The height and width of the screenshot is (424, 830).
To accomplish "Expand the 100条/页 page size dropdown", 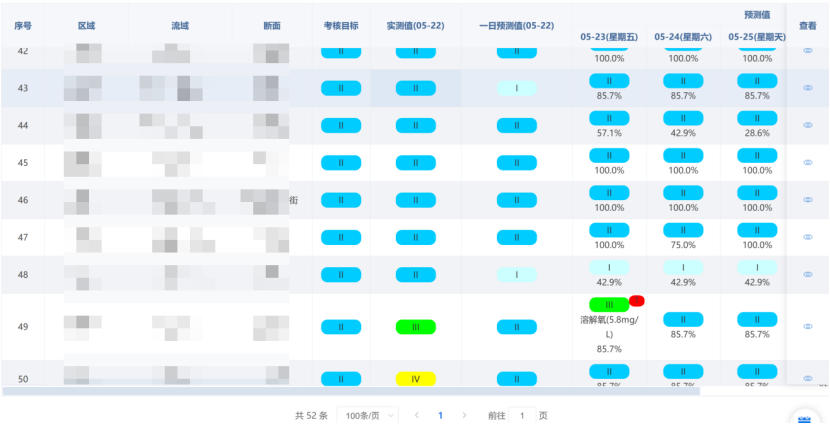I will coord(368,416).
